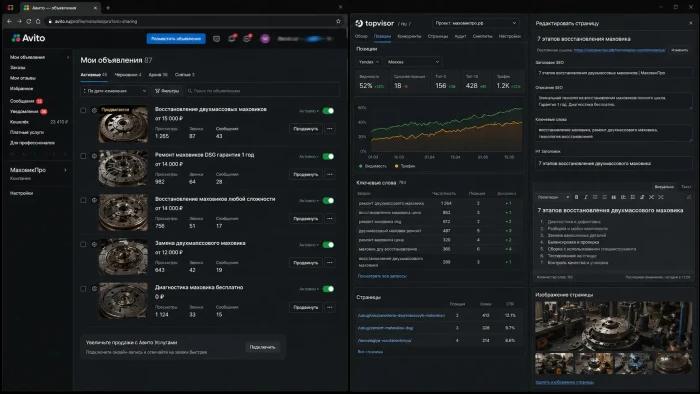Image resolution: width=700 pixels, height=394 pixels.
Task: Open more options for the 'от 12 000 ₽' listing
Action: pyautogui.click(x=329, y=262)
